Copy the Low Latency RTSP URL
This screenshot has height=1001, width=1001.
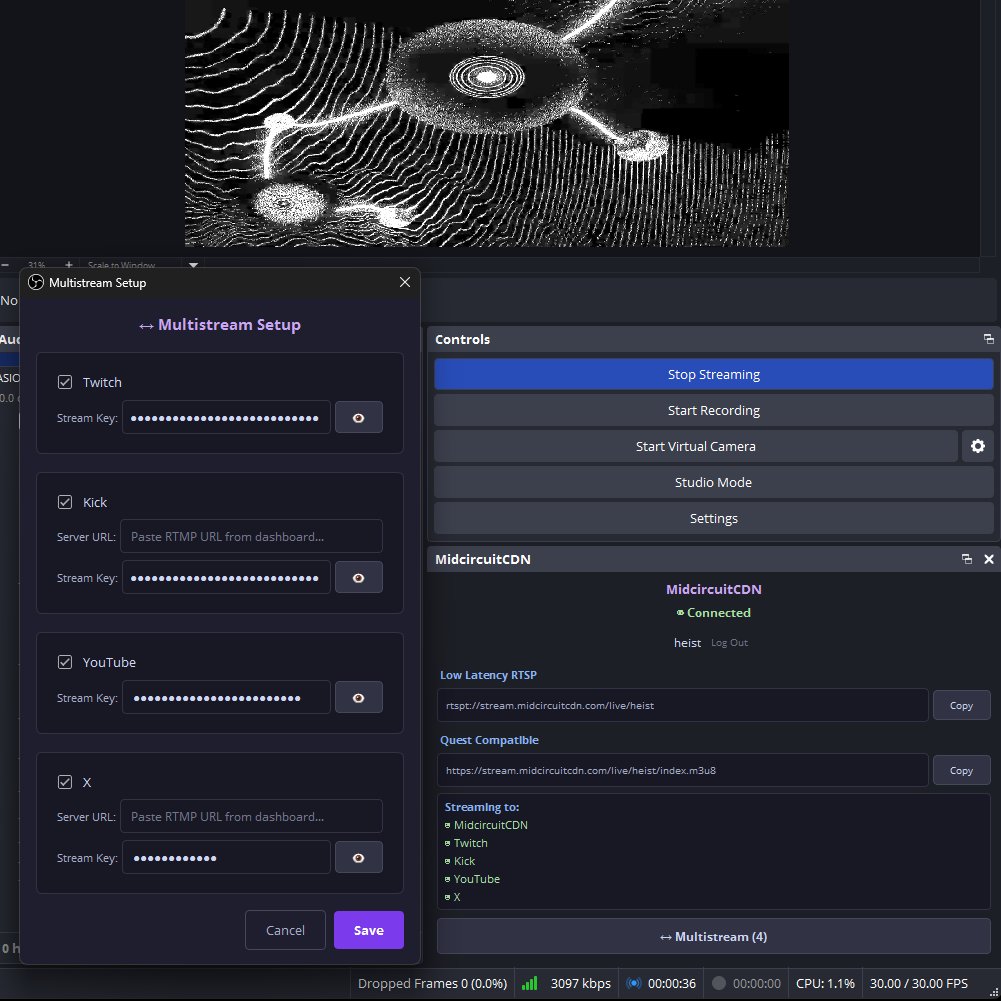tap(961, 705)
